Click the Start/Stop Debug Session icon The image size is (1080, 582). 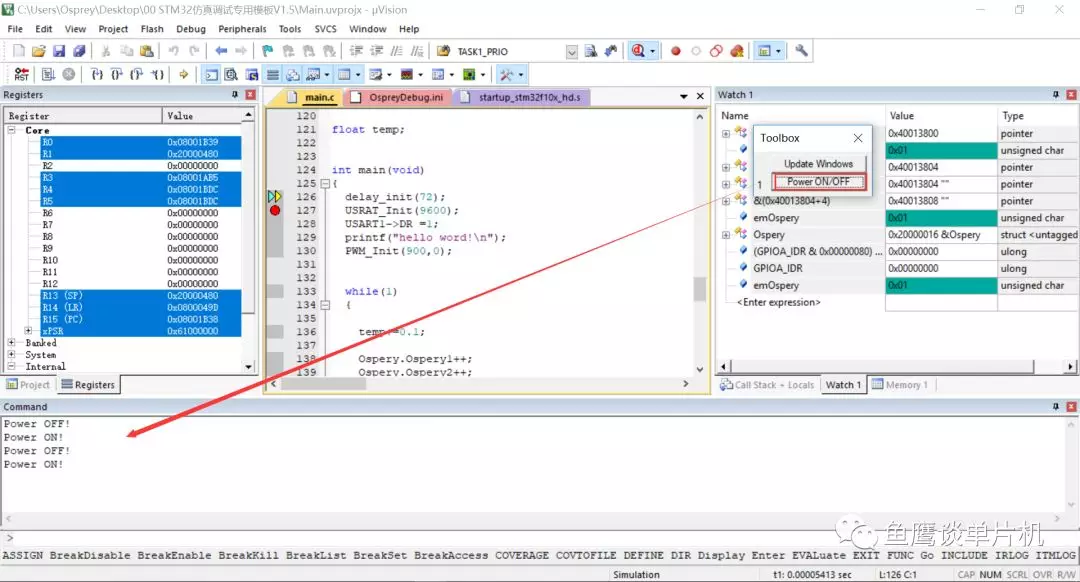tap(638, 51)
